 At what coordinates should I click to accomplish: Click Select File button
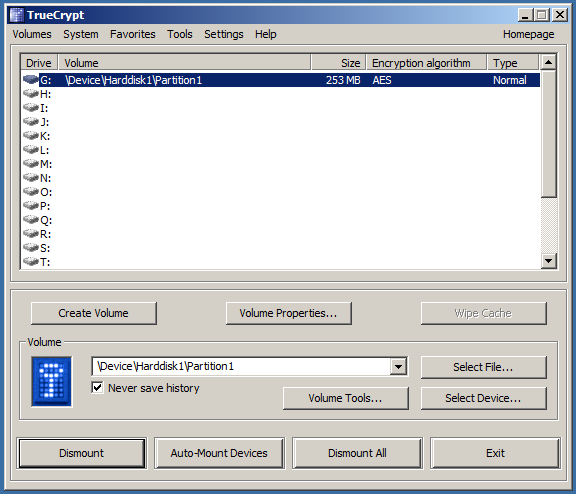pyautogui.click(x=483, y=367)
